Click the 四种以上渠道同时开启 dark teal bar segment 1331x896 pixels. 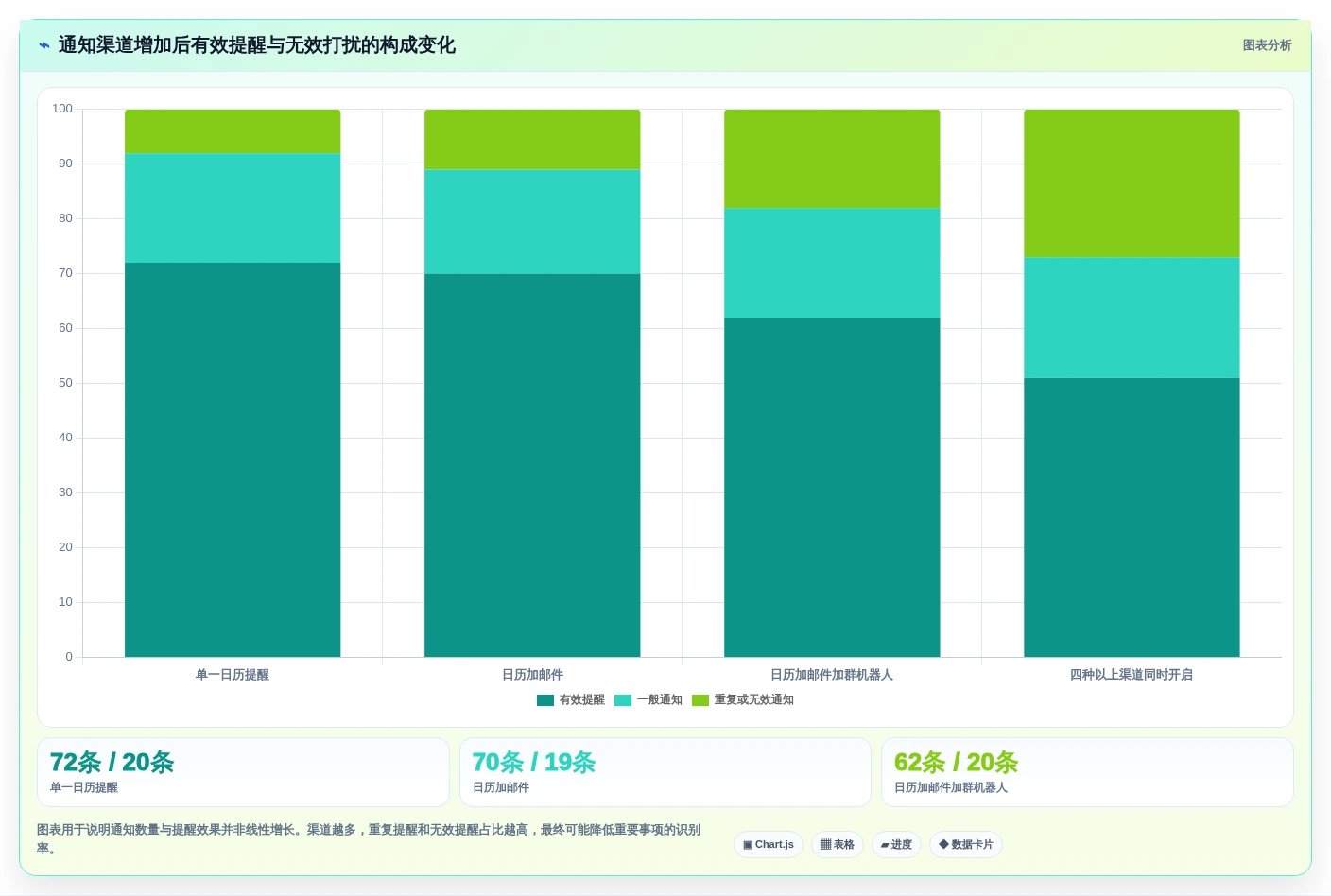(x=1132, y=517)
